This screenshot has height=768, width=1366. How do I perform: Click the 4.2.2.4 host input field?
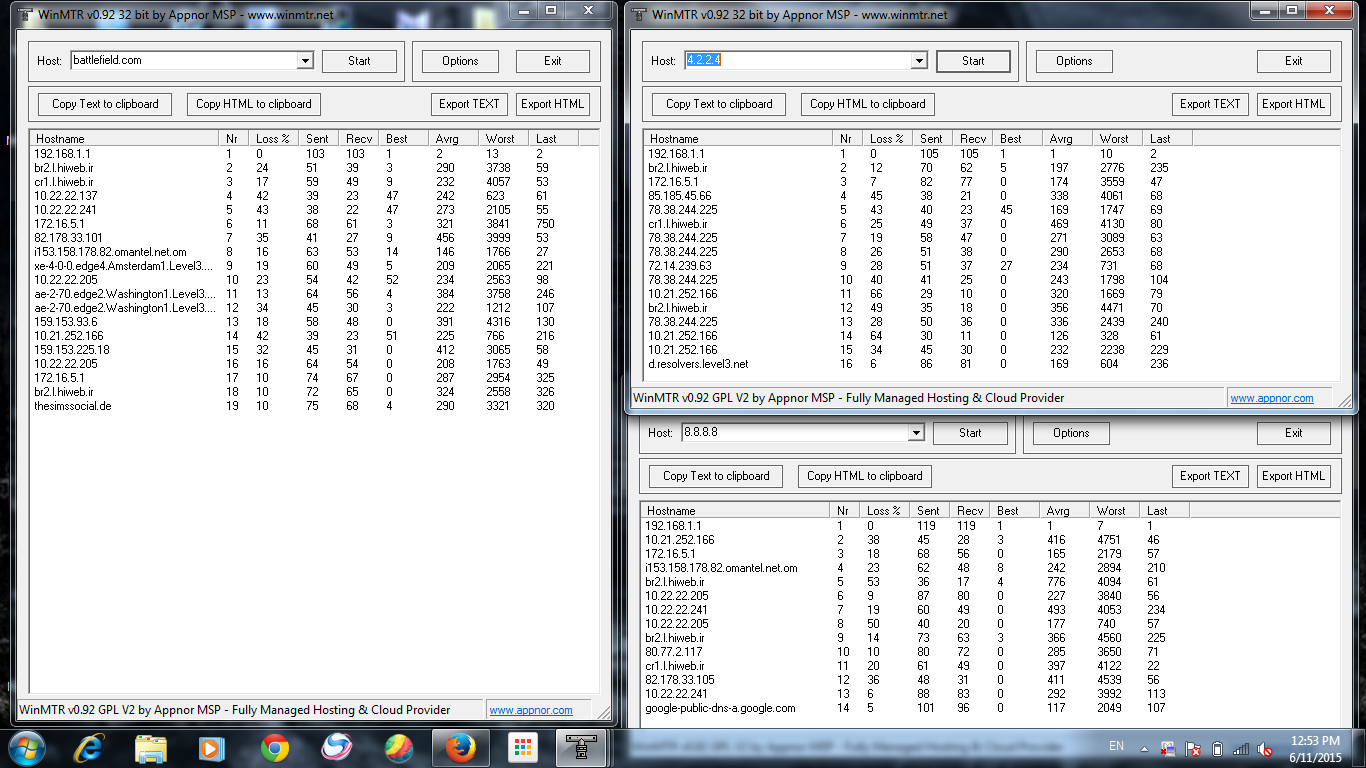click(x=795, y=61)
